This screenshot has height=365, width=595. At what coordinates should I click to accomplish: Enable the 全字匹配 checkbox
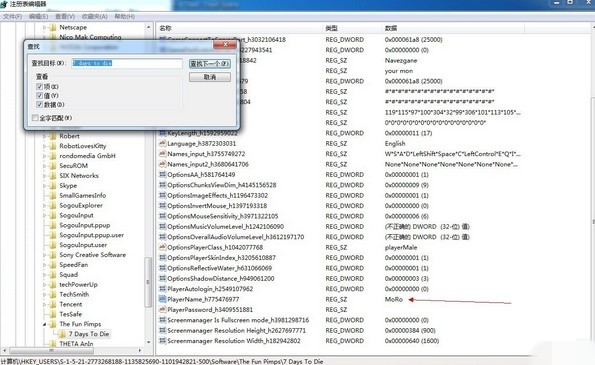click(35, 118)
